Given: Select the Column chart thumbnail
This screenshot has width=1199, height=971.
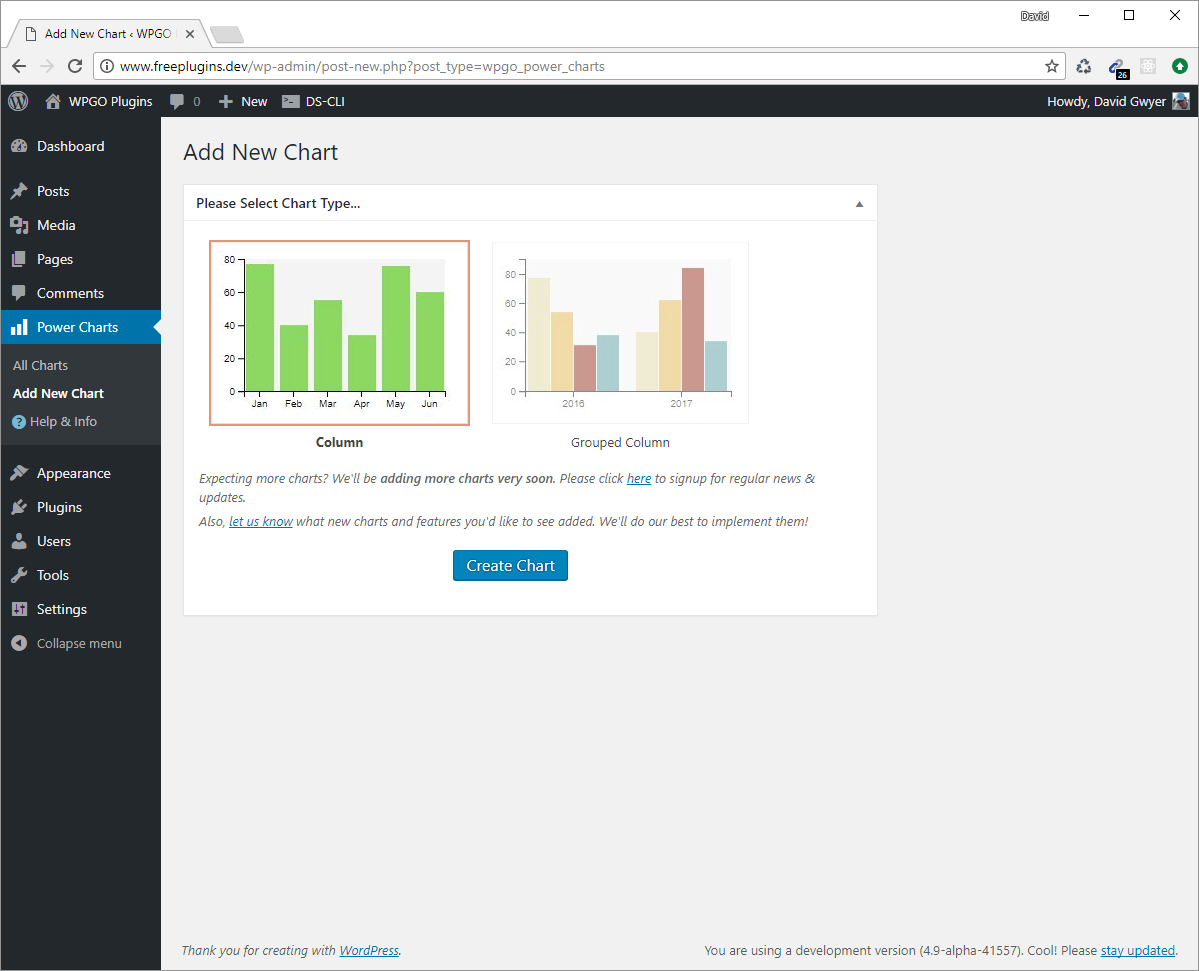Looking at the screenshot, I should coord(340,333).
